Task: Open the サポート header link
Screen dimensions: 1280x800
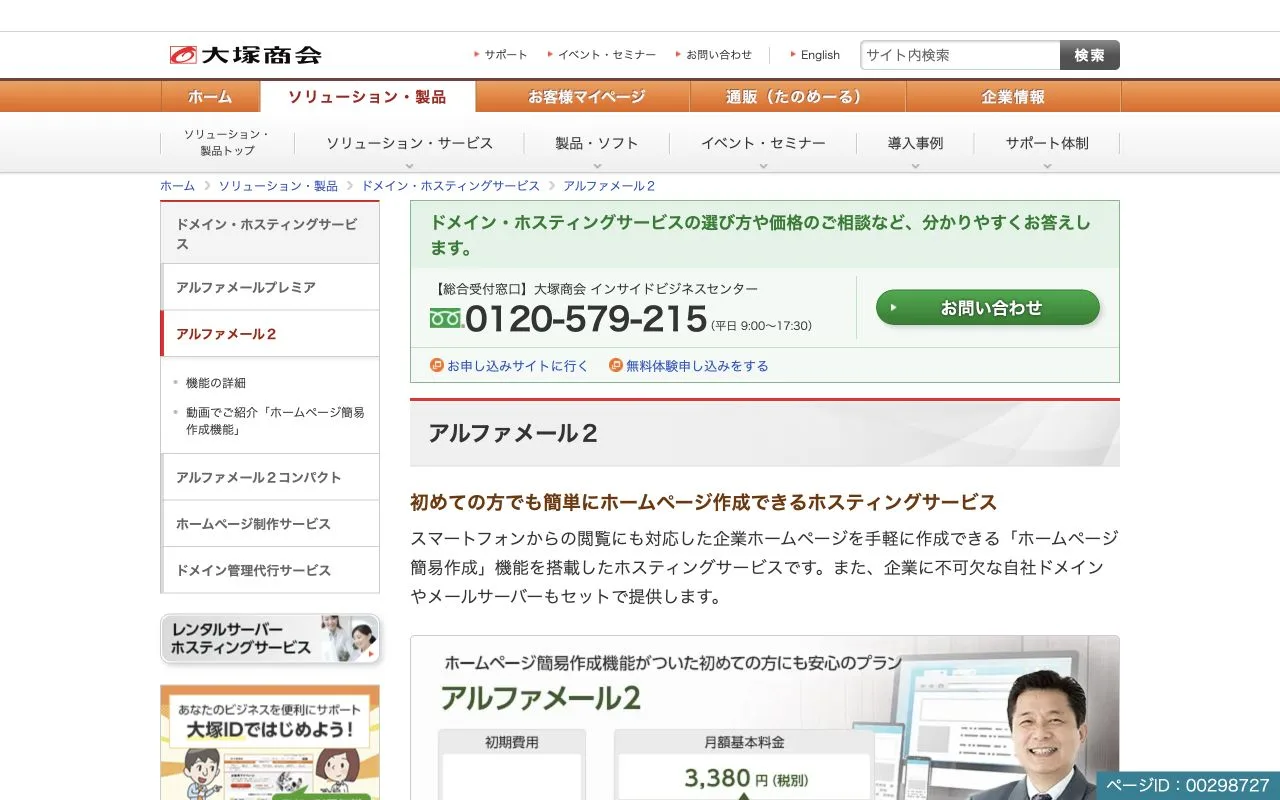Action: tap(506, 55)
